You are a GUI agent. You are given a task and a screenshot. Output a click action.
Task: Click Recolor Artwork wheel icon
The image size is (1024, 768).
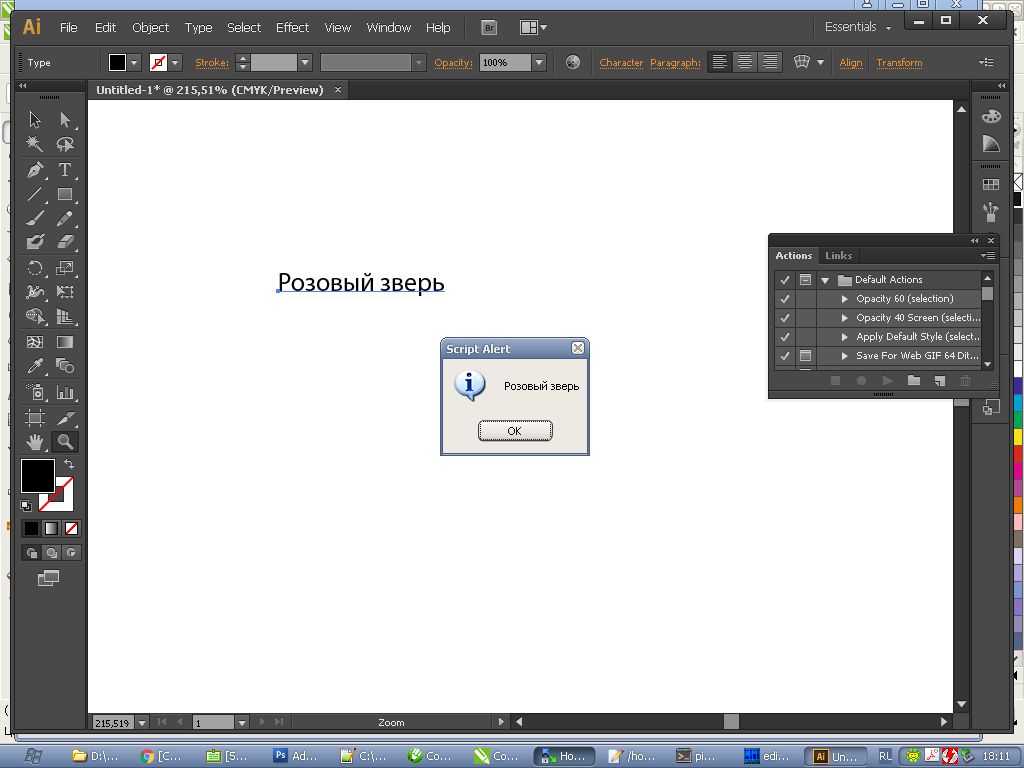[x=573, y=63]
